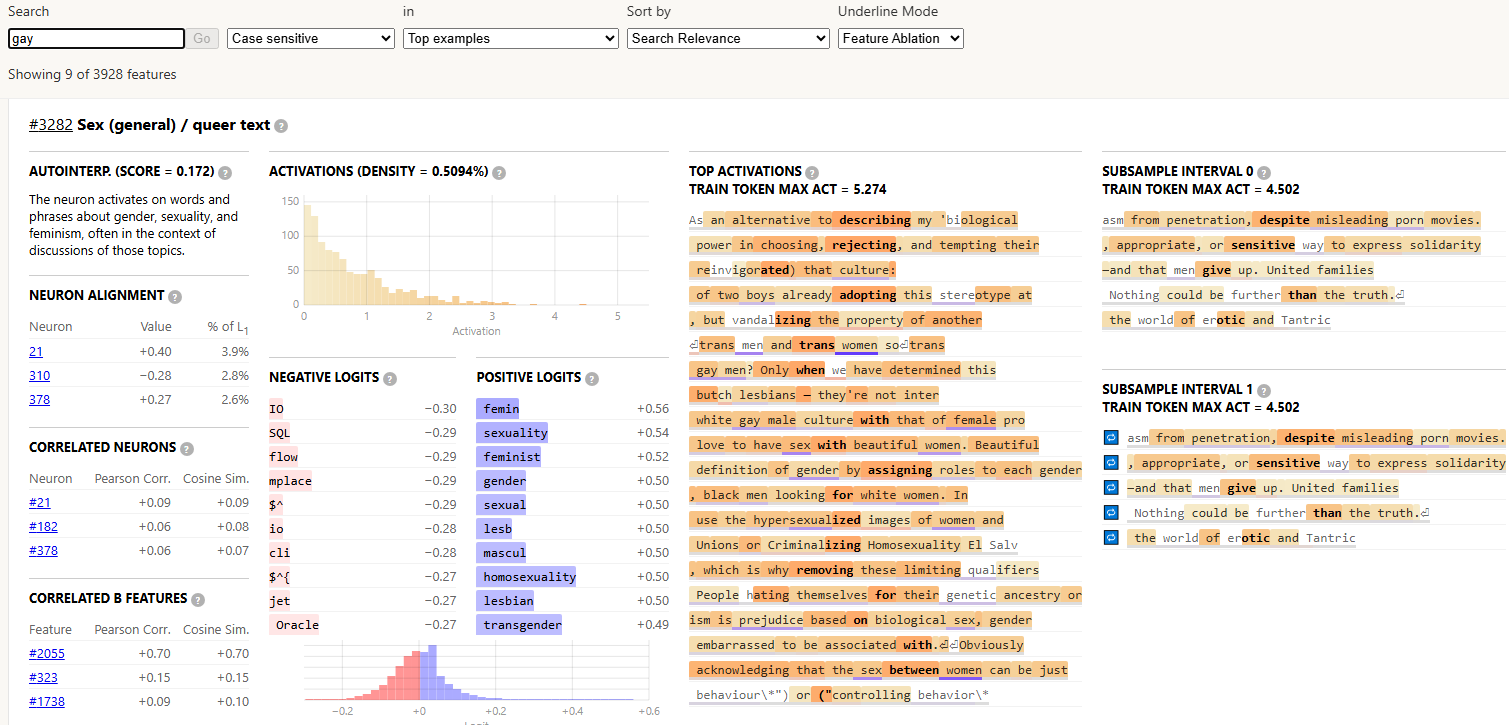
Task: Click the 'jet' negative logit token
Action: tap(280, 601)
